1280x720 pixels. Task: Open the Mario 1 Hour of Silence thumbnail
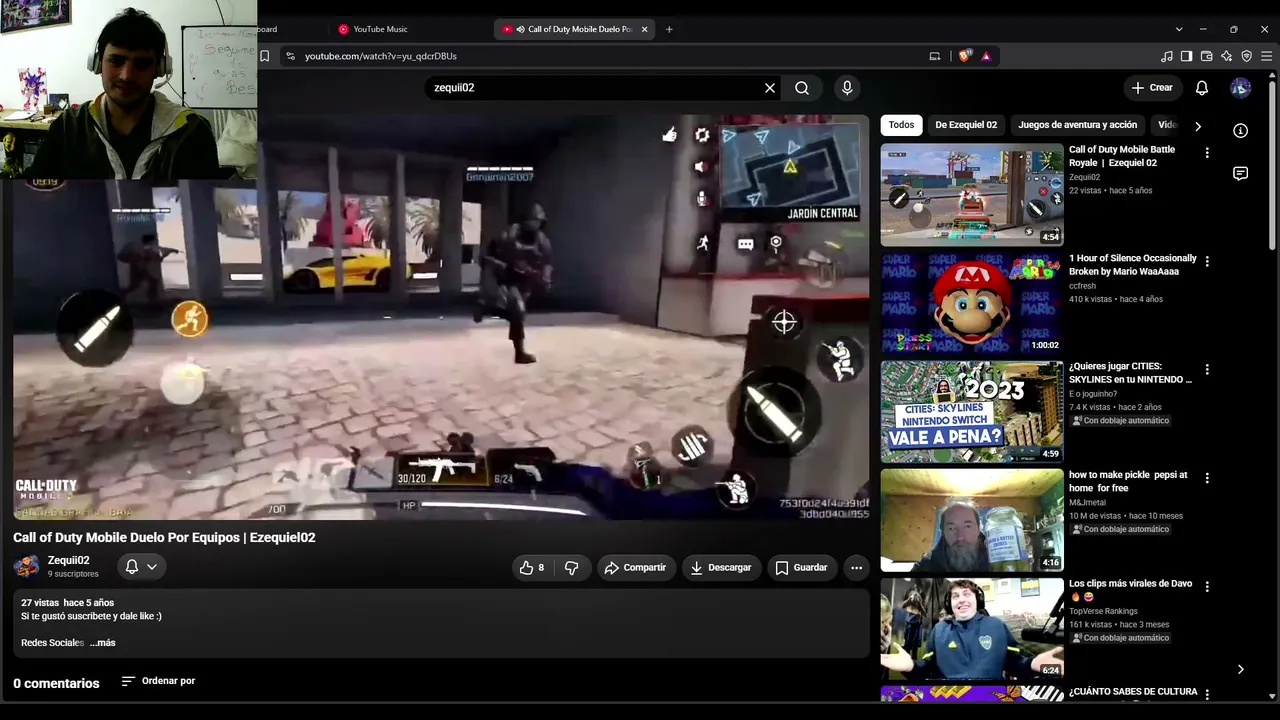tap(972, 303)
